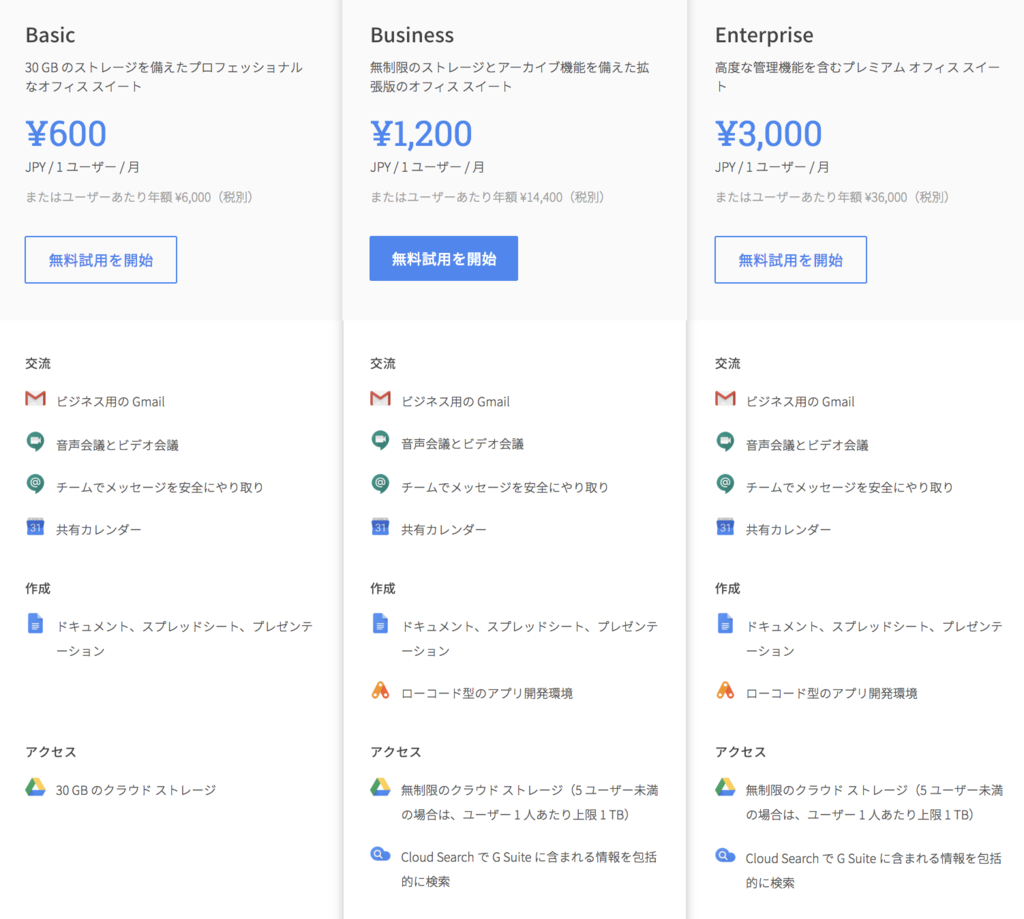Click 'ローコード型のアプリ開発環境' in Business plan
The height and width of the screenshot is (919, 1024).
[x=487, y=693]
